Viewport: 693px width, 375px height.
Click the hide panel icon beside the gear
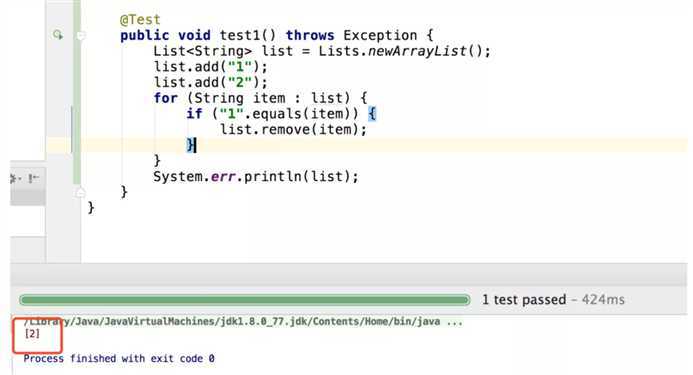click(x=33, y=178)
